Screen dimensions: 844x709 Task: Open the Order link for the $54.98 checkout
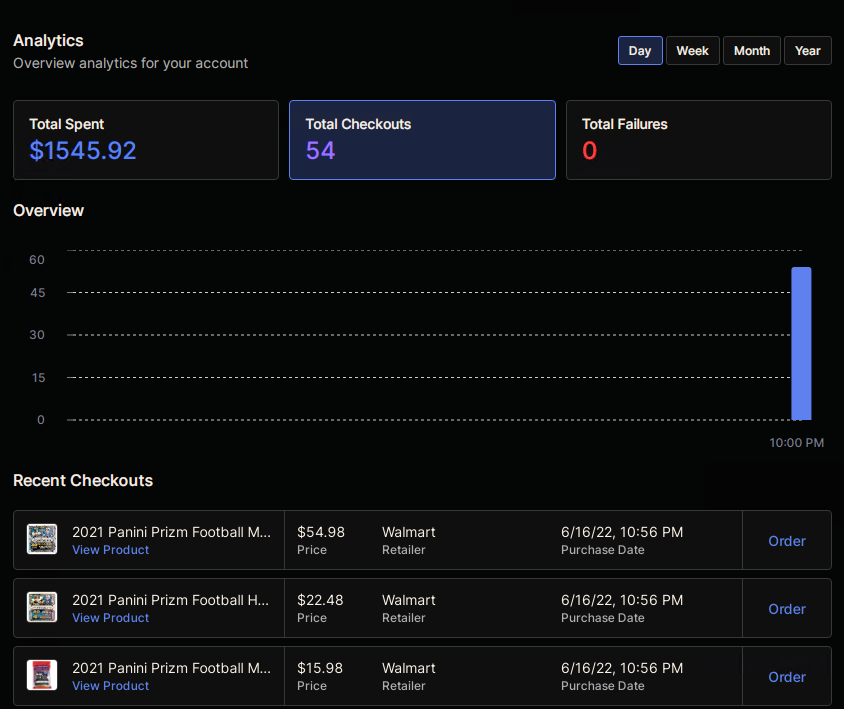786,540
